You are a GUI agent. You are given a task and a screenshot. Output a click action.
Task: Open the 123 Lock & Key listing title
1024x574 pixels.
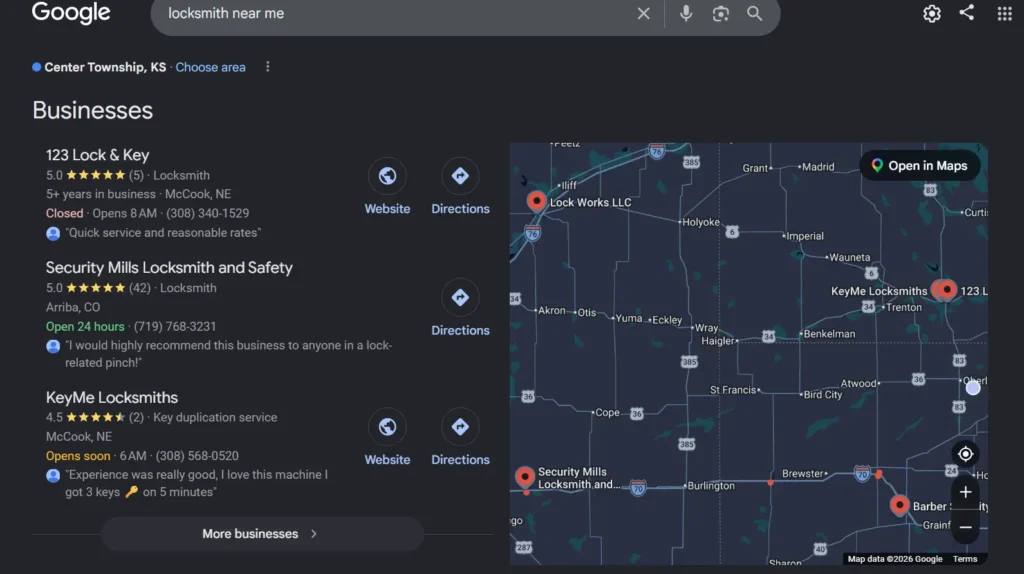click(x=97, y=155)
